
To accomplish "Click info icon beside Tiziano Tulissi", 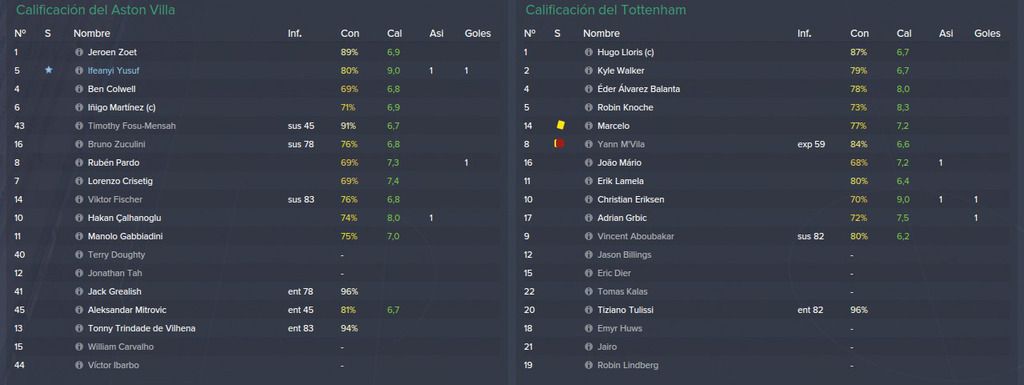I will [x=588, y=310].
